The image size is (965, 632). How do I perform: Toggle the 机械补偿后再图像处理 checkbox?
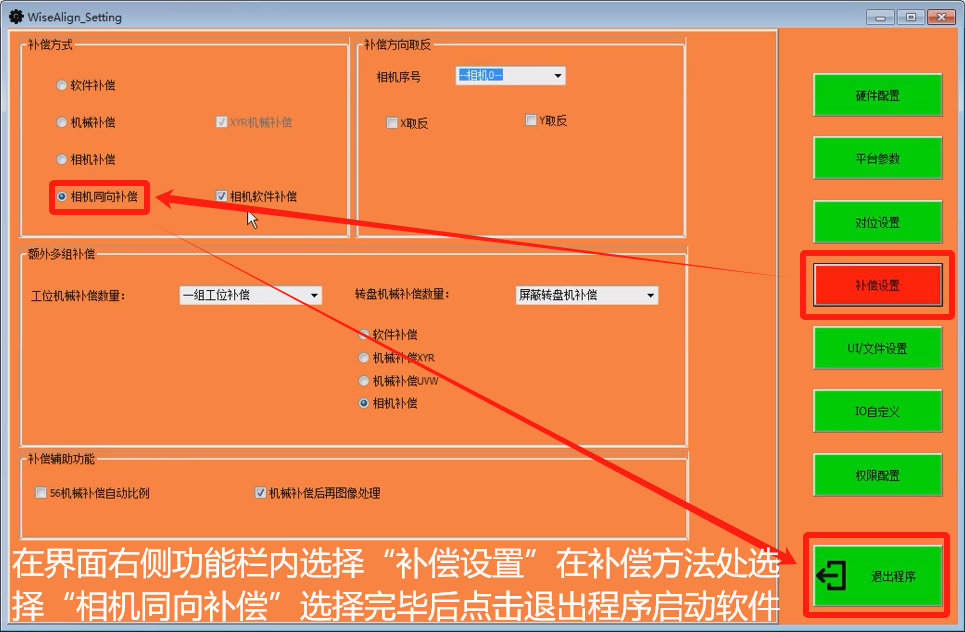(261, 493)
